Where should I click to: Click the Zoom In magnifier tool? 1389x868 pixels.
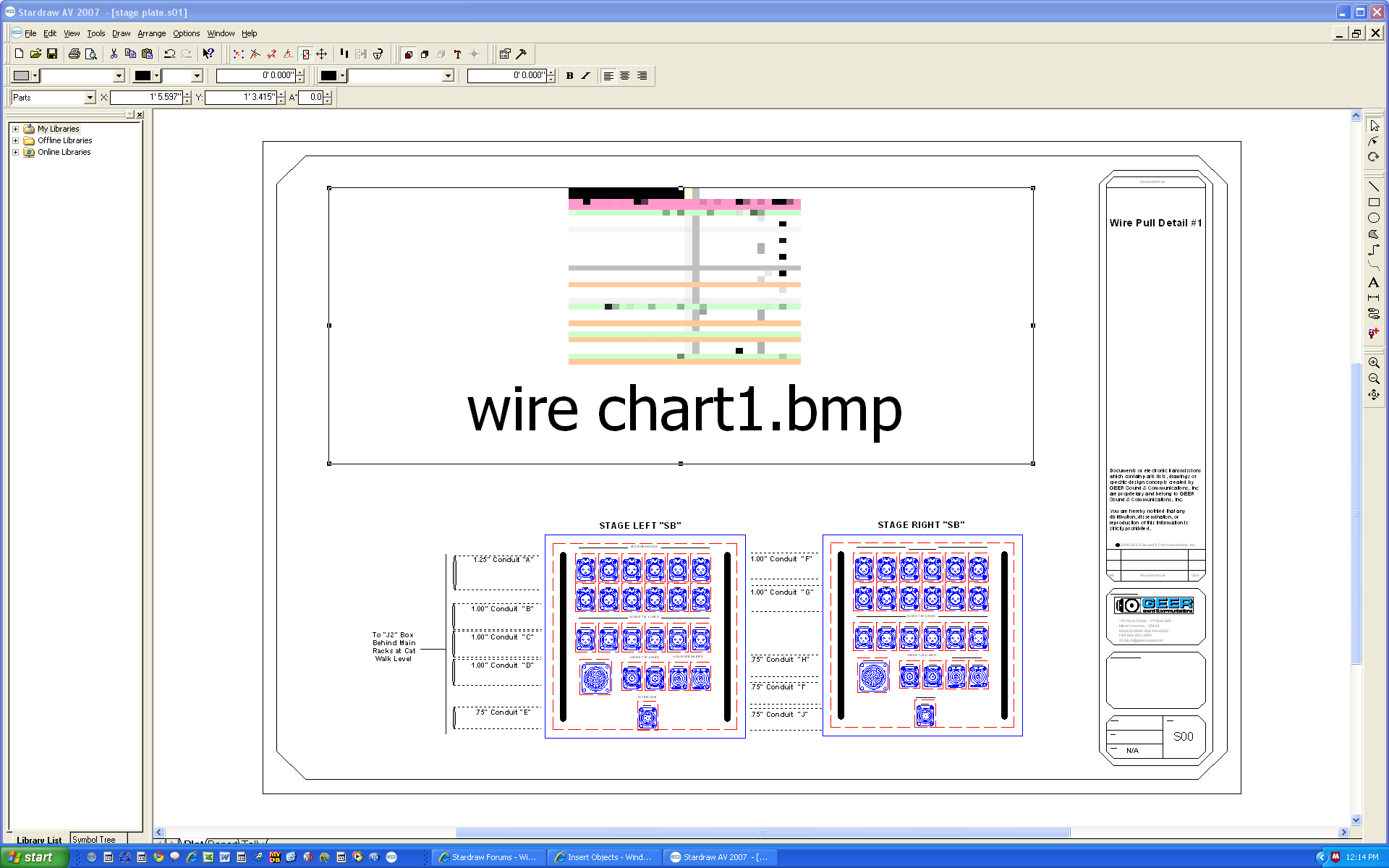click(1373, 362)
